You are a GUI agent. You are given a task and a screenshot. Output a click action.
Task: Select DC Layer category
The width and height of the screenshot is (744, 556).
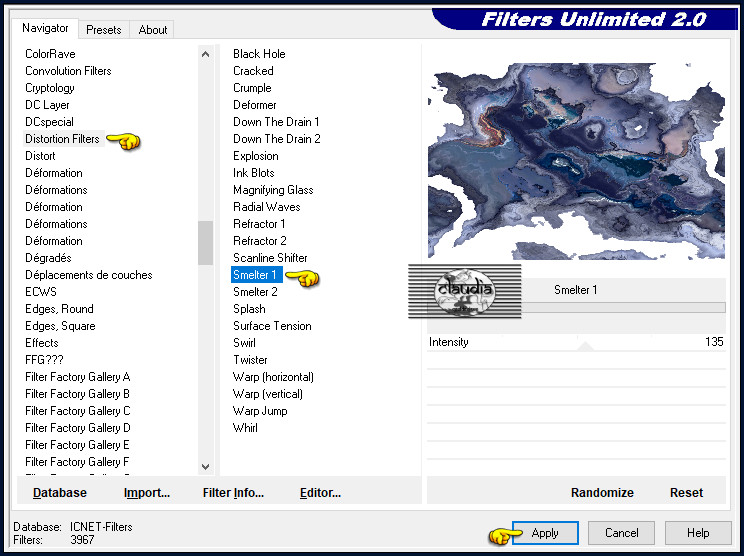[x=47, y=105]
